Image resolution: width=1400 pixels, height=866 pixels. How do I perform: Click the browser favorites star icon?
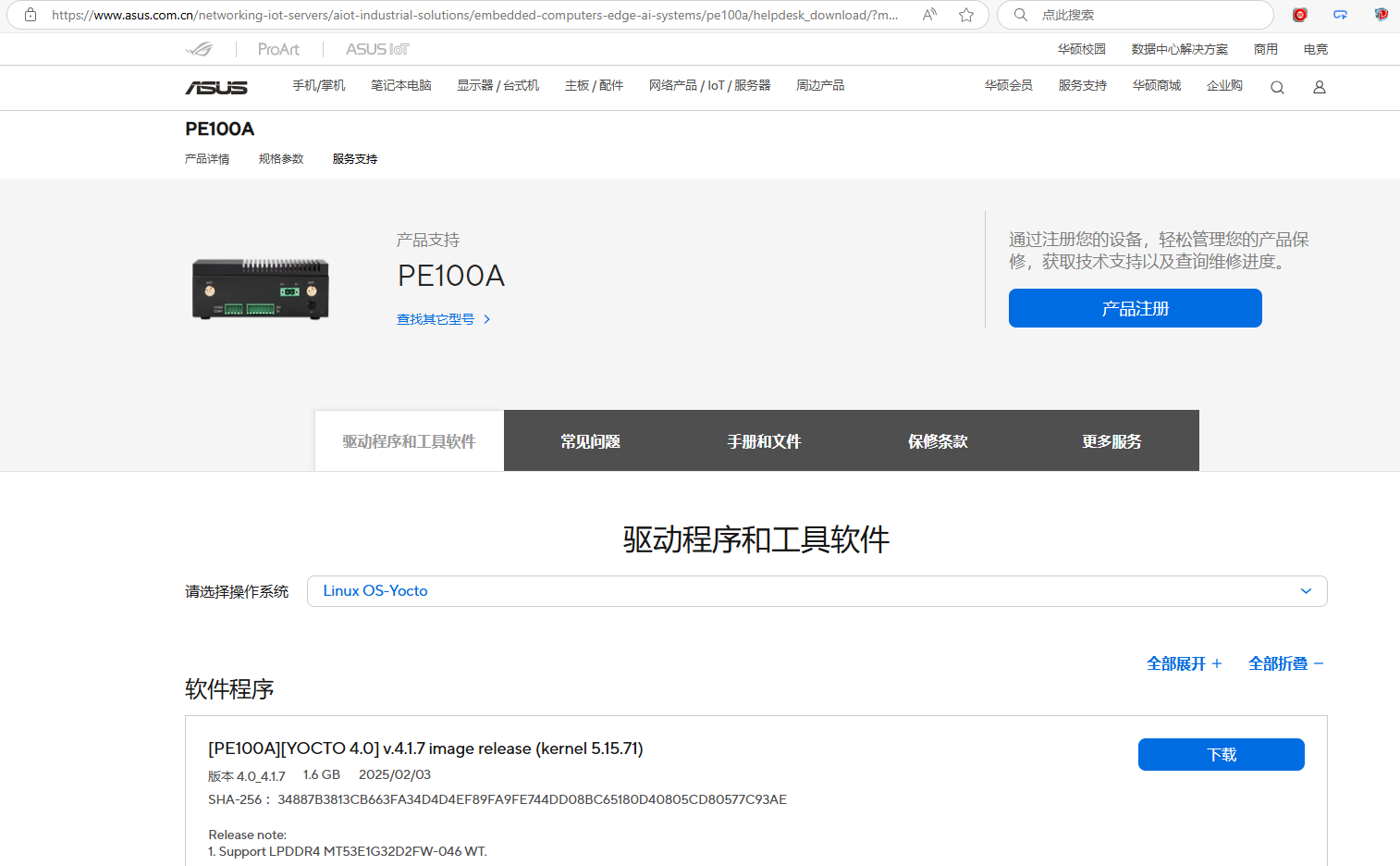[x=966, y=15]
